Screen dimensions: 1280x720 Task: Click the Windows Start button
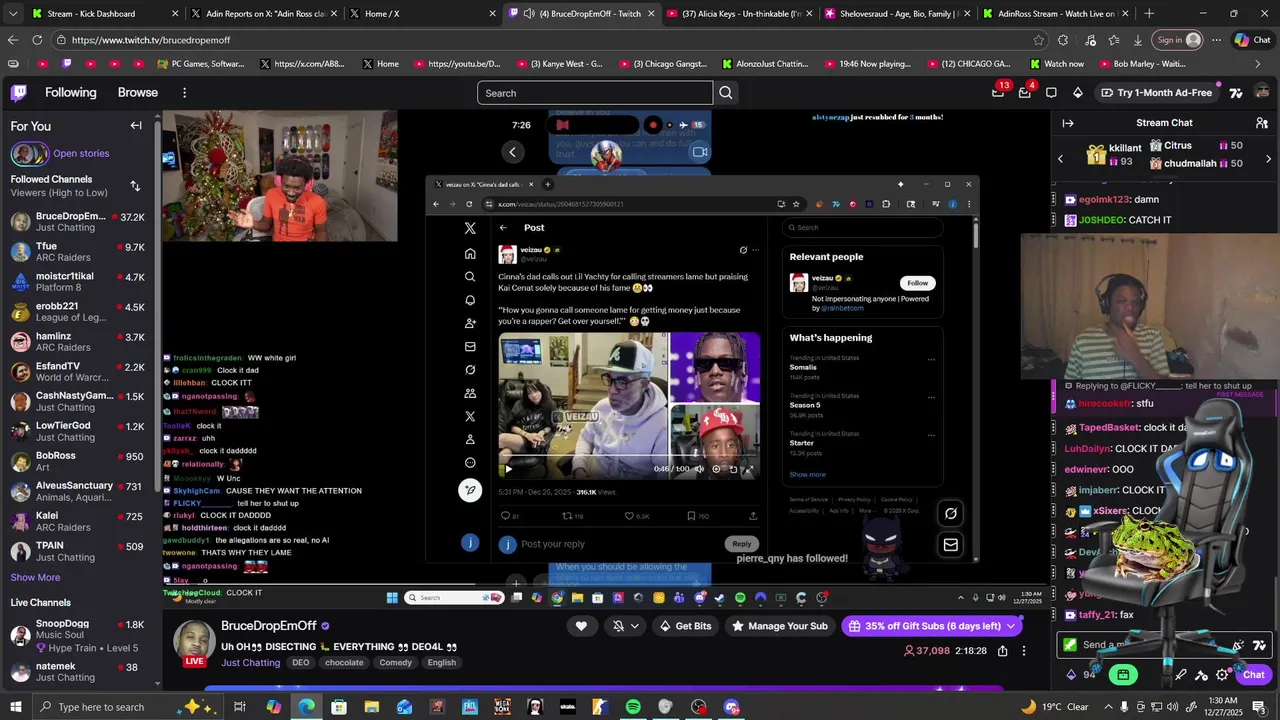[17, 707]
